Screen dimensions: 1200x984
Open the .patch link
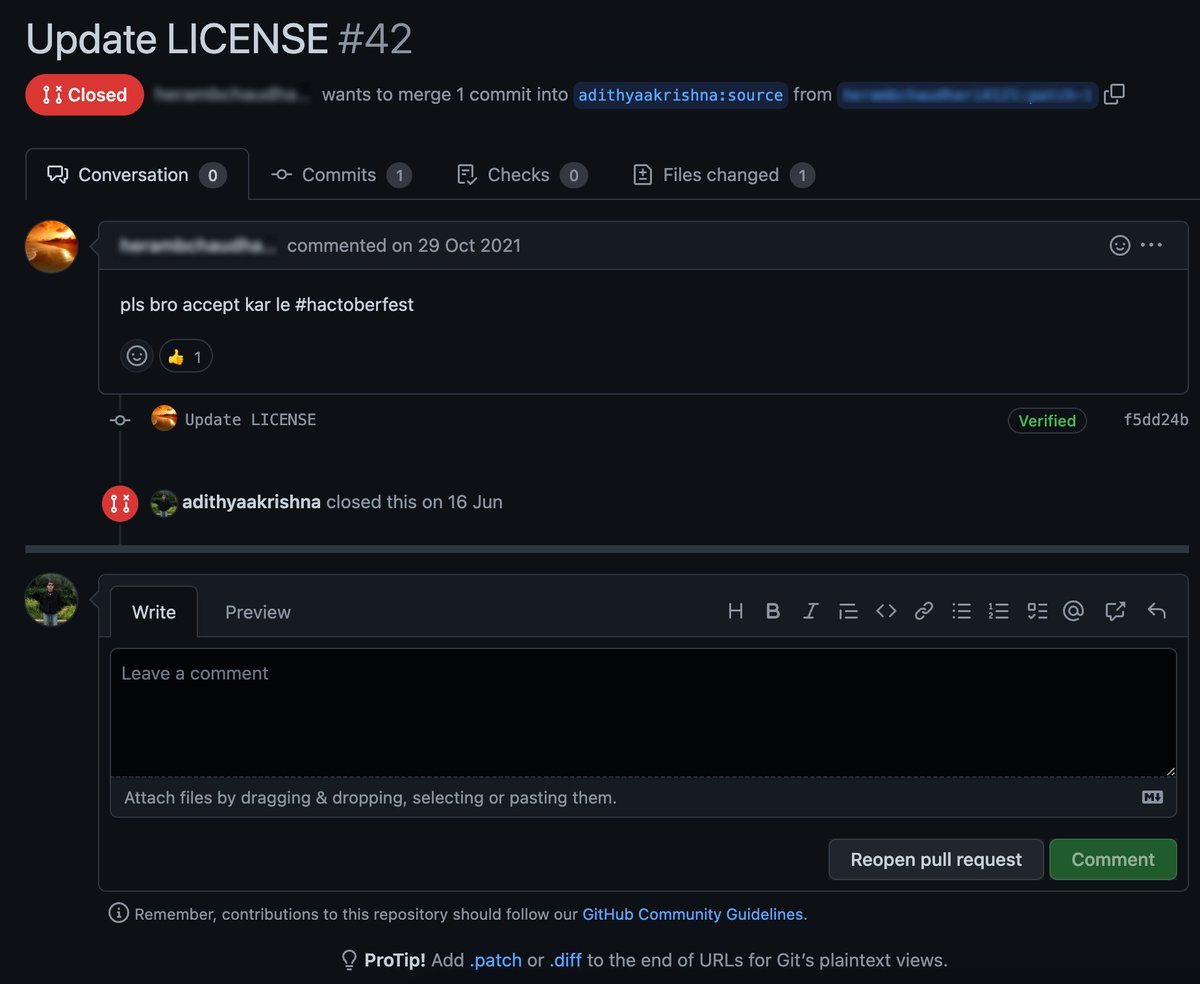coord(495,960)
